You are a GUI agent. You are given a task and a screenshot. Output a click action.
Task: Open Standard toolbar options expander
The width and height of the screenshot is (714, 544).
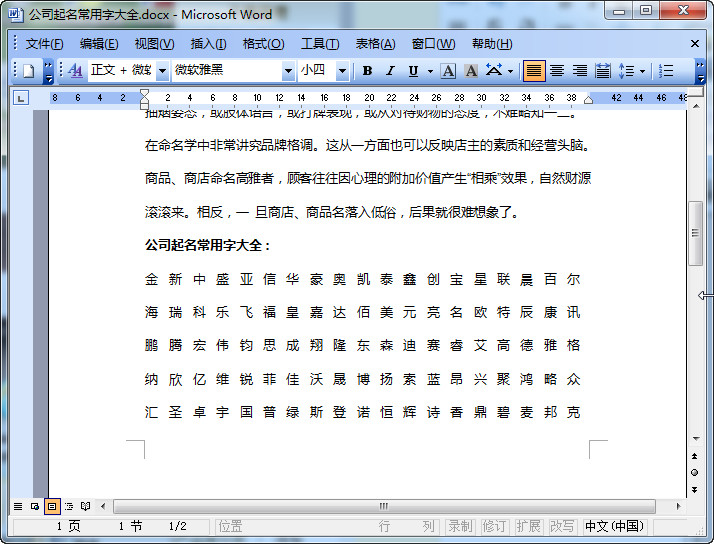(48, 71)
